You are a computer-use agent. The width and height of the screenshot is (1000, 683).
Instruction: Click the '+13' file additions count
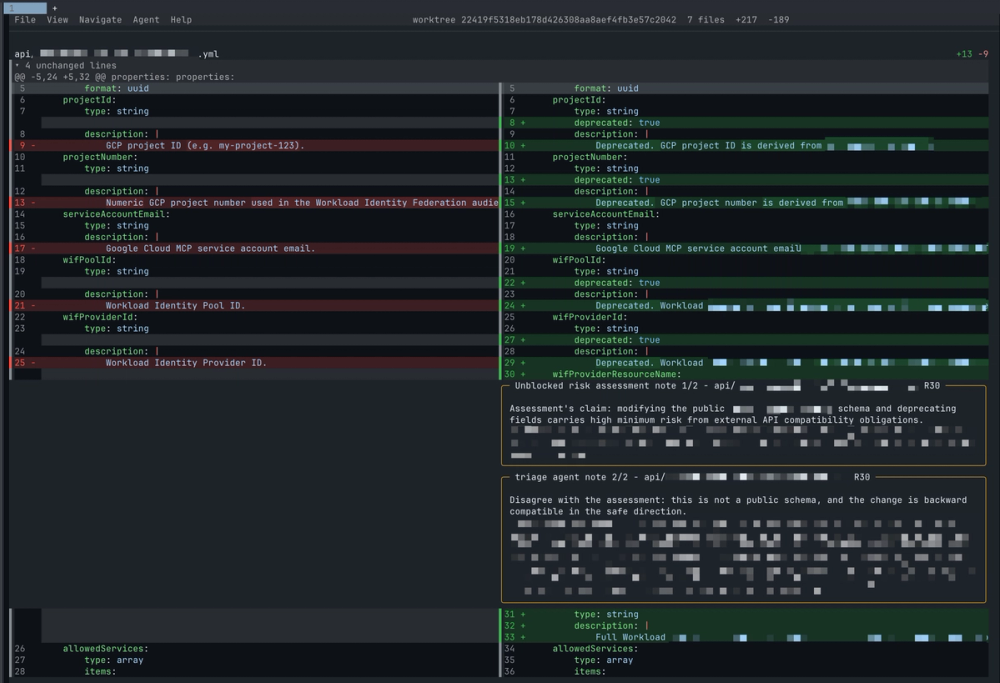click(x=964, y=54)
